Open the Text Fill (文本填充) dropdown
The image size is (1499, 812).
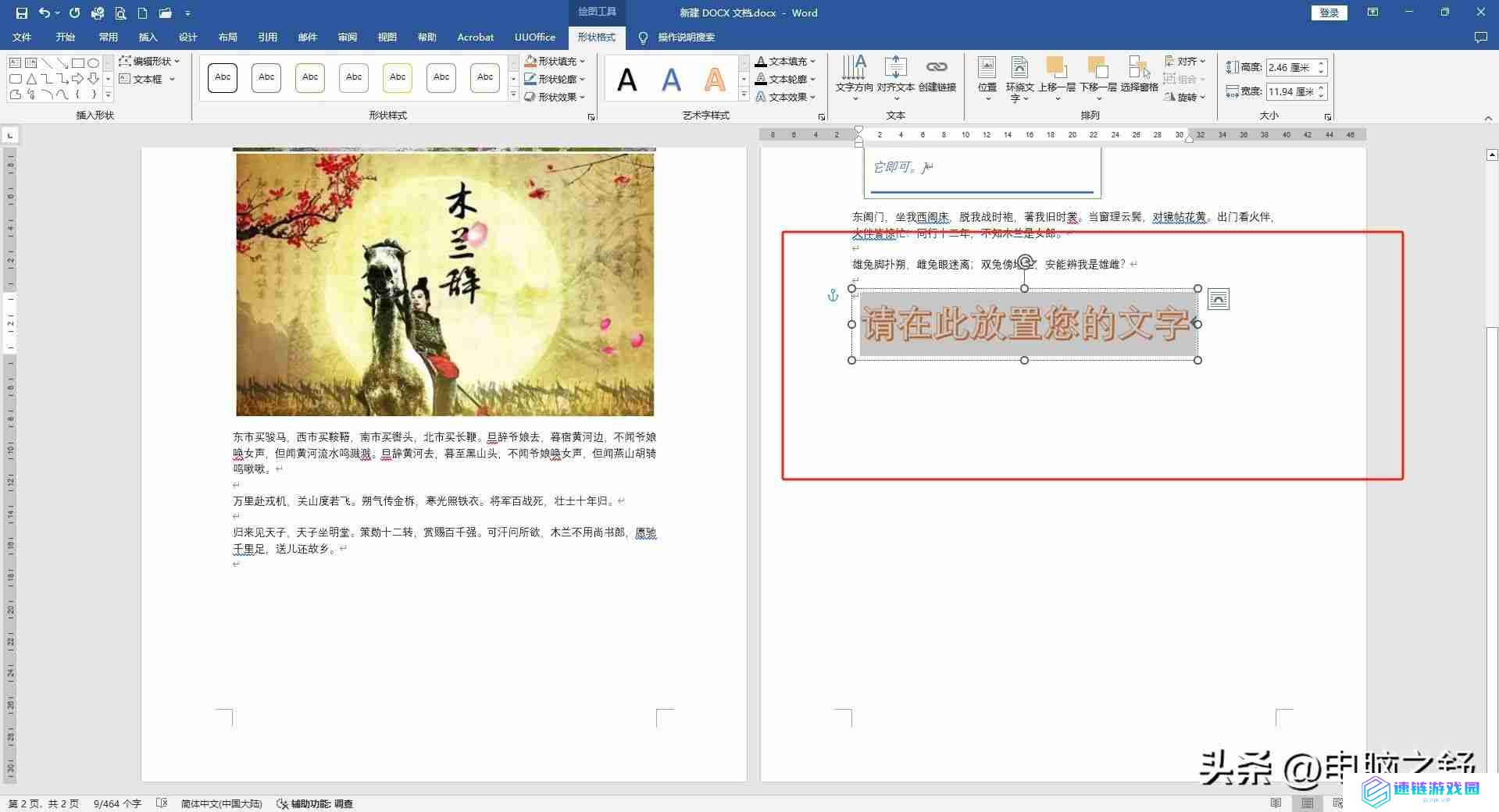(786, 61)
